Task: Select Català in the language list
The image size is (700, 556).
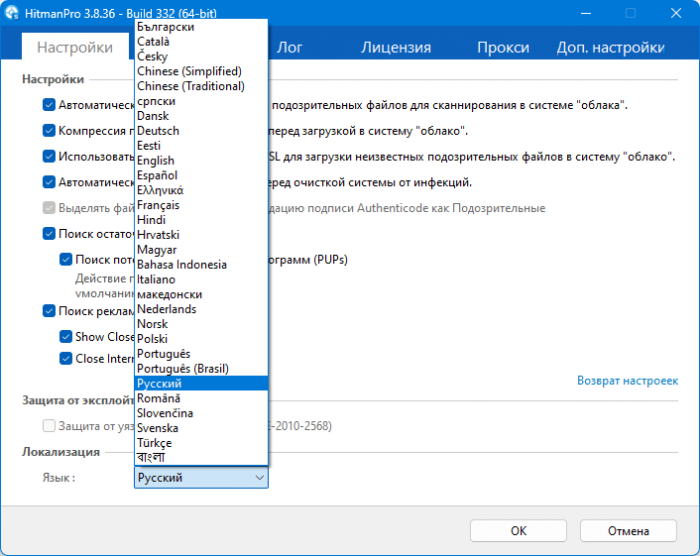Action: click(201, 42)
